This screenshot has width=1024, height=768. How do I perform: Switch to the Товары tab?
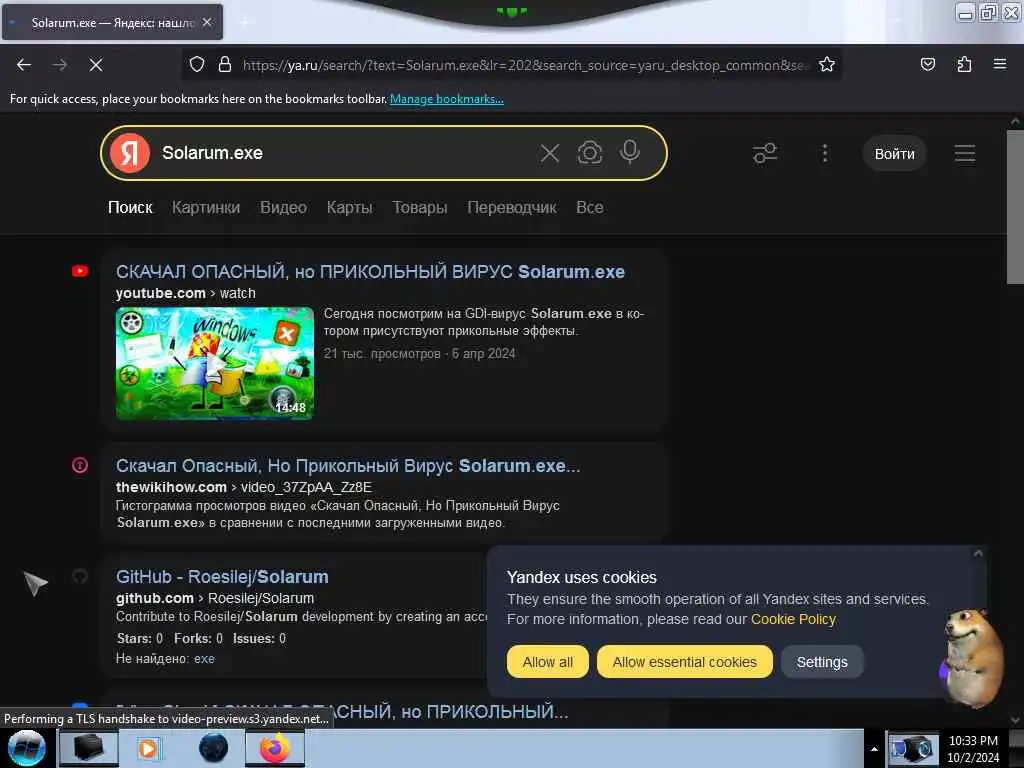[420, 208]
